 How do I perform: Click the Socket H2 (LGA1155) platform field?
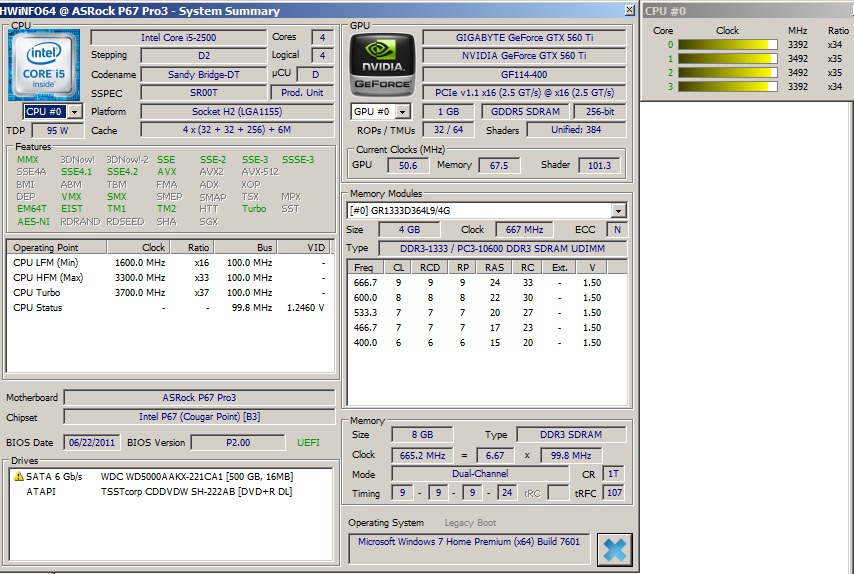click(x=237, y=112)
